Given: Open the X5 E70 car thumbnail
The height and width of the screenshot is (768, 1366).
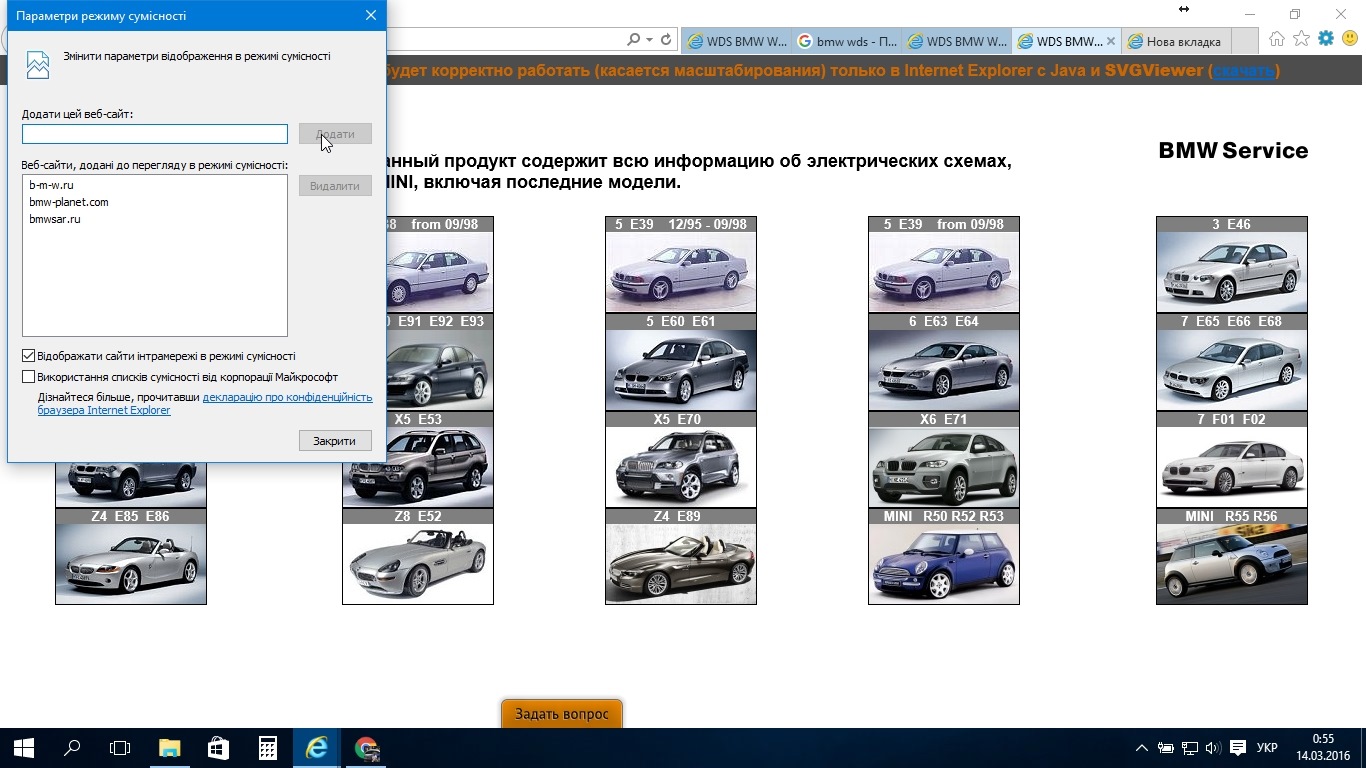Looking at the screenshot, I should click(x=681, y=459).
